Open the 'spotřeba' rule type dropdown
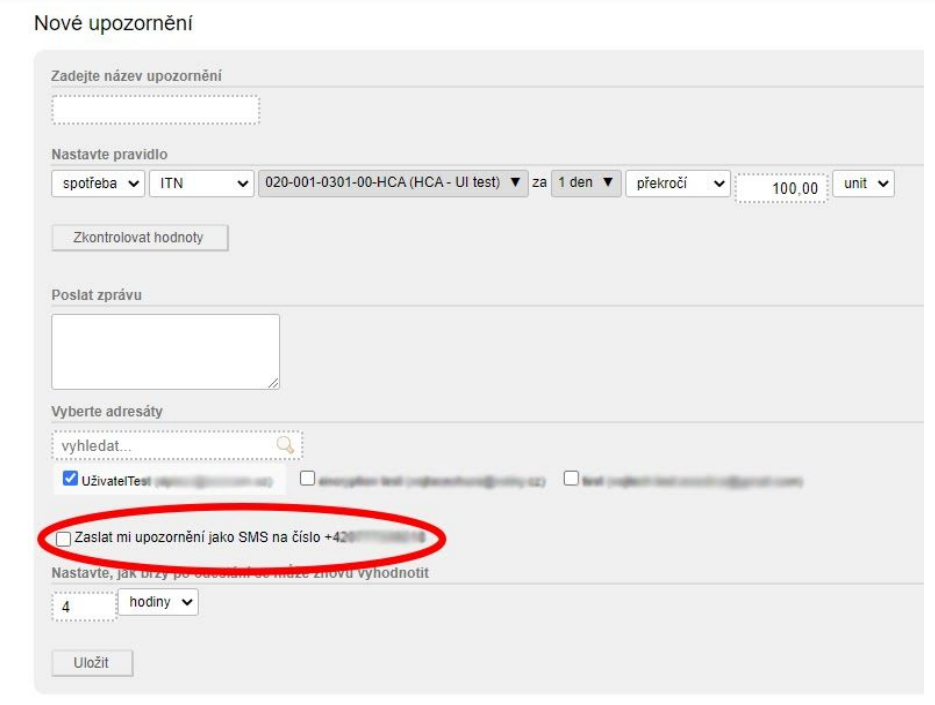This screenshot has width=935, height=705. tap(97, 184)
